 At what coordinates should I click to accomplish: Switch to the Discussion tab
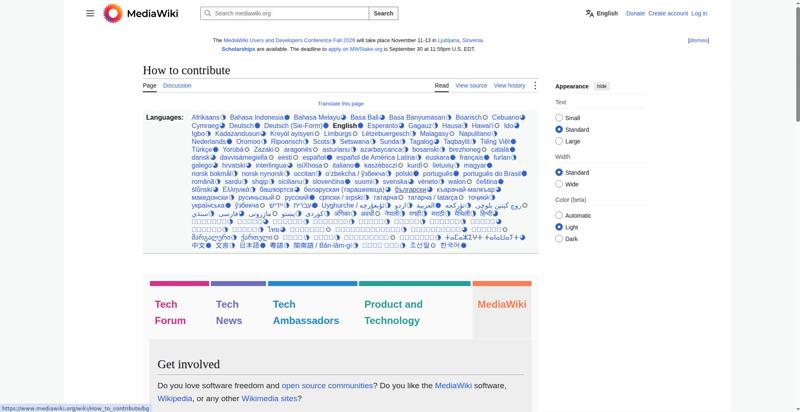[177, 86]
